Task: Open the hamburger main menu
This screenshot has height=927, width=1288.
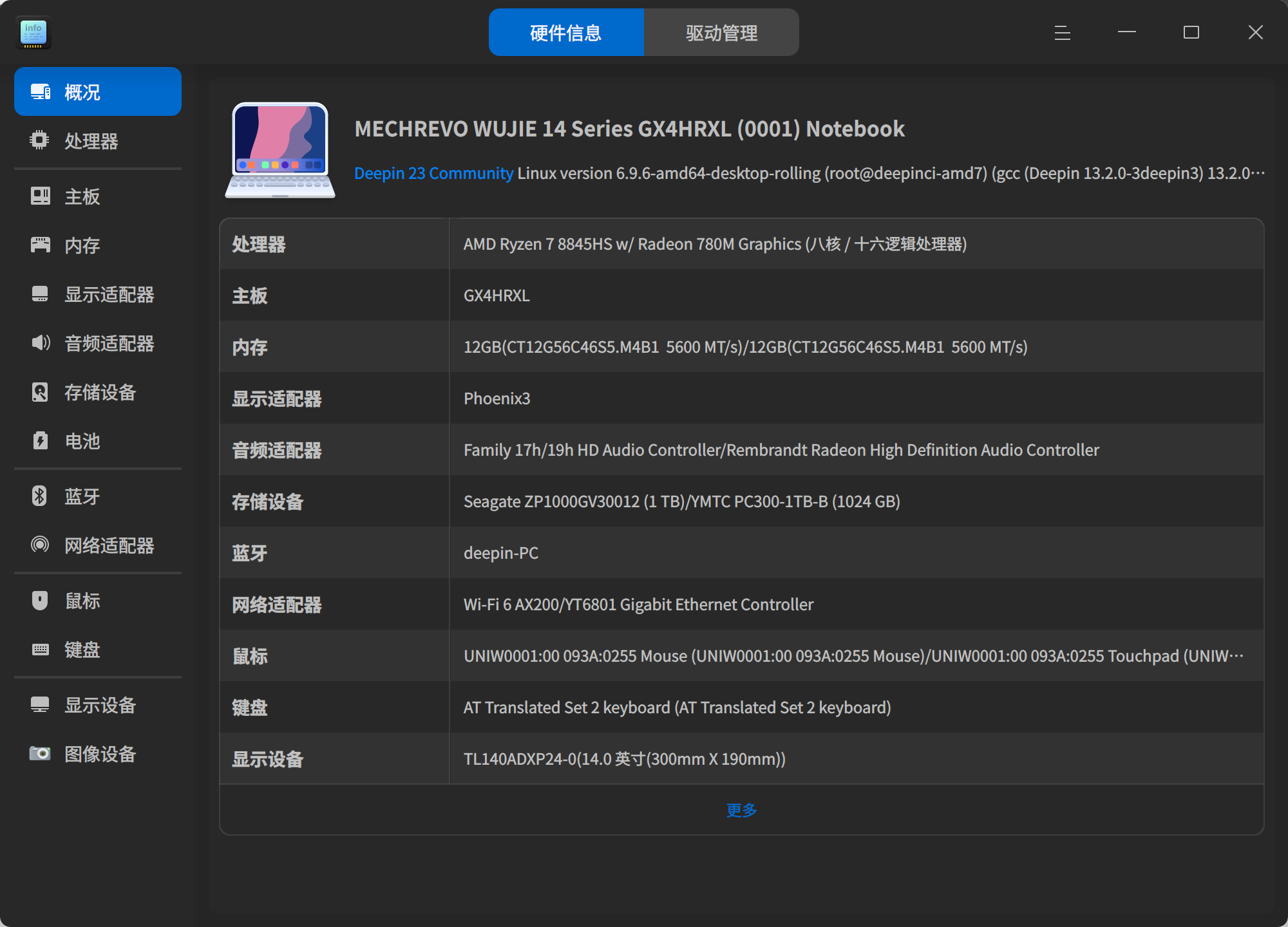Action: point(1063,33)
